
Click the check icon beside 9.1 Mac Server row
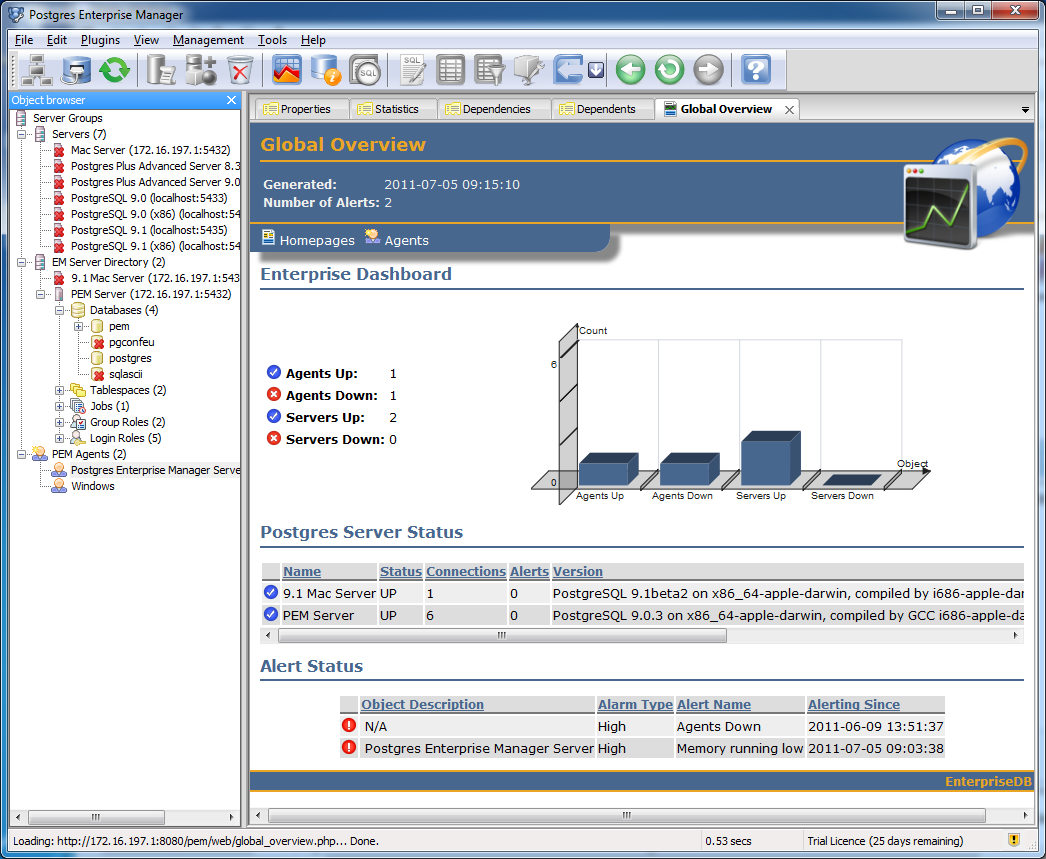270,592
